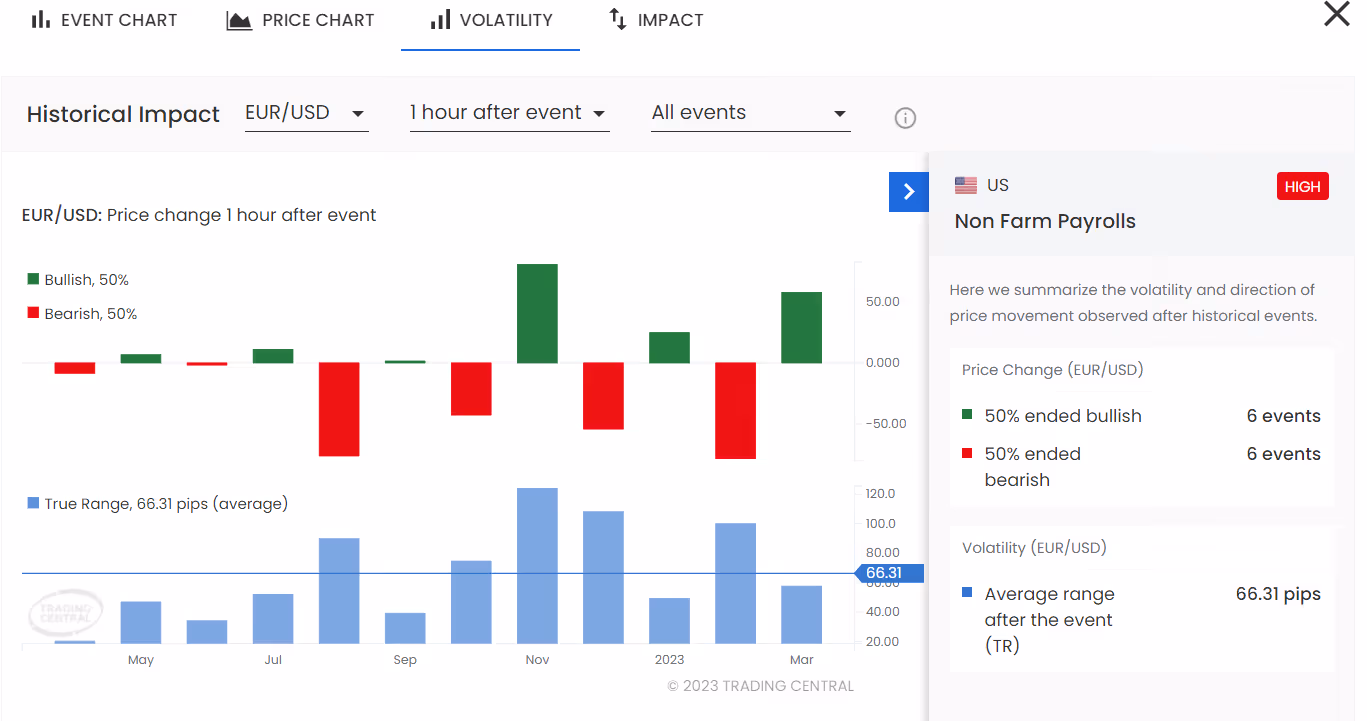Switch to the Impact tab

(656, 20)
